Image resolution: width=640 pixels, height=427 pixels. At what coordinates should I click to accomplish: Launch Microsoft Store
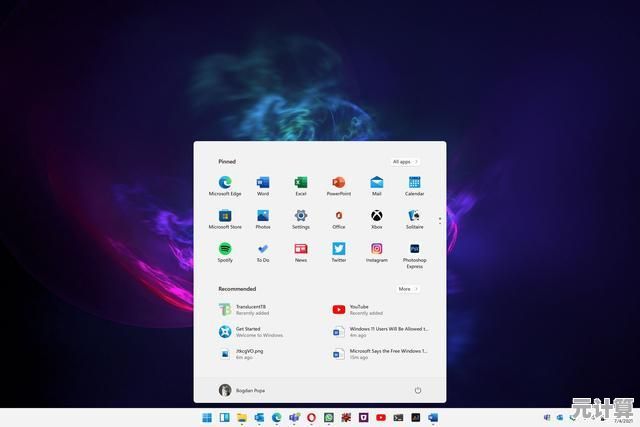click(225, 219)
